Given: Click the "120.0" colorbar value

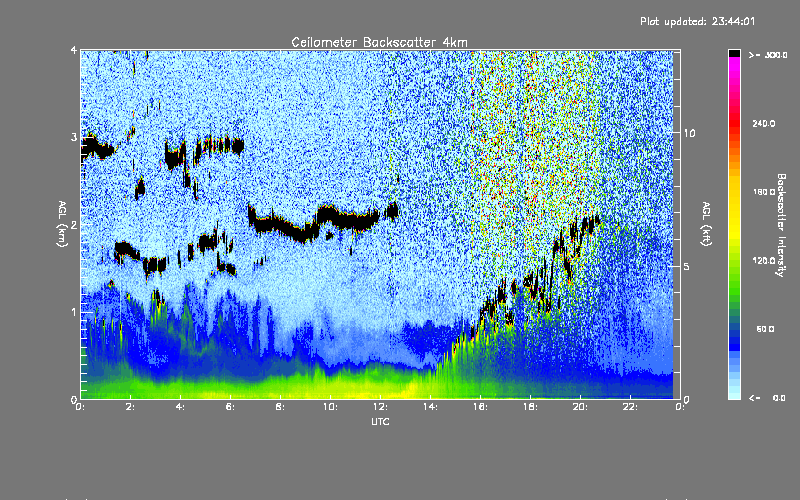Looking at the screenshot, I should point(764,260).
